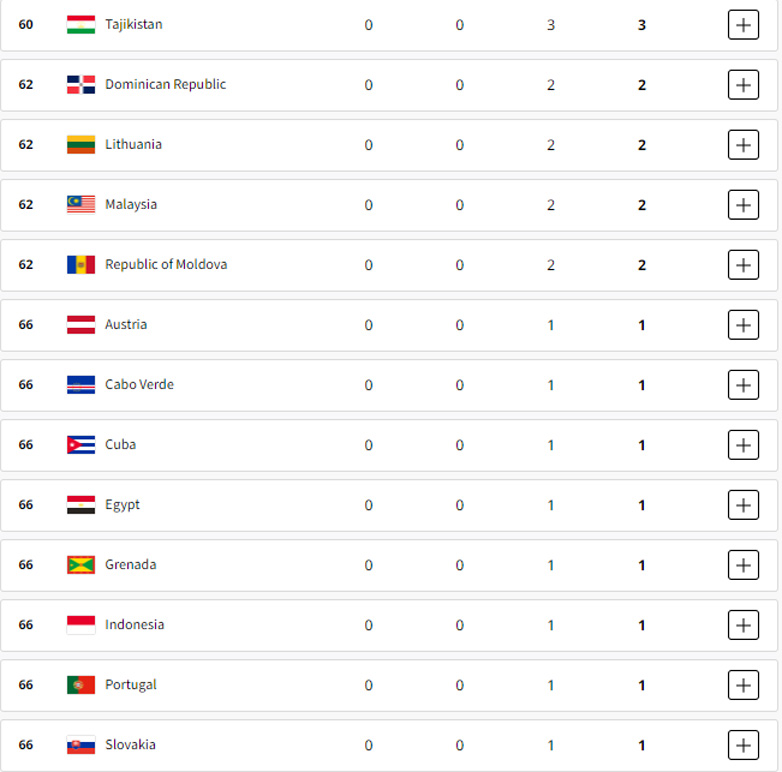Screen dimensions: 782x772
Task: Open the Lithuania country link
Action: pyautogui.click(x=133, y=145)
